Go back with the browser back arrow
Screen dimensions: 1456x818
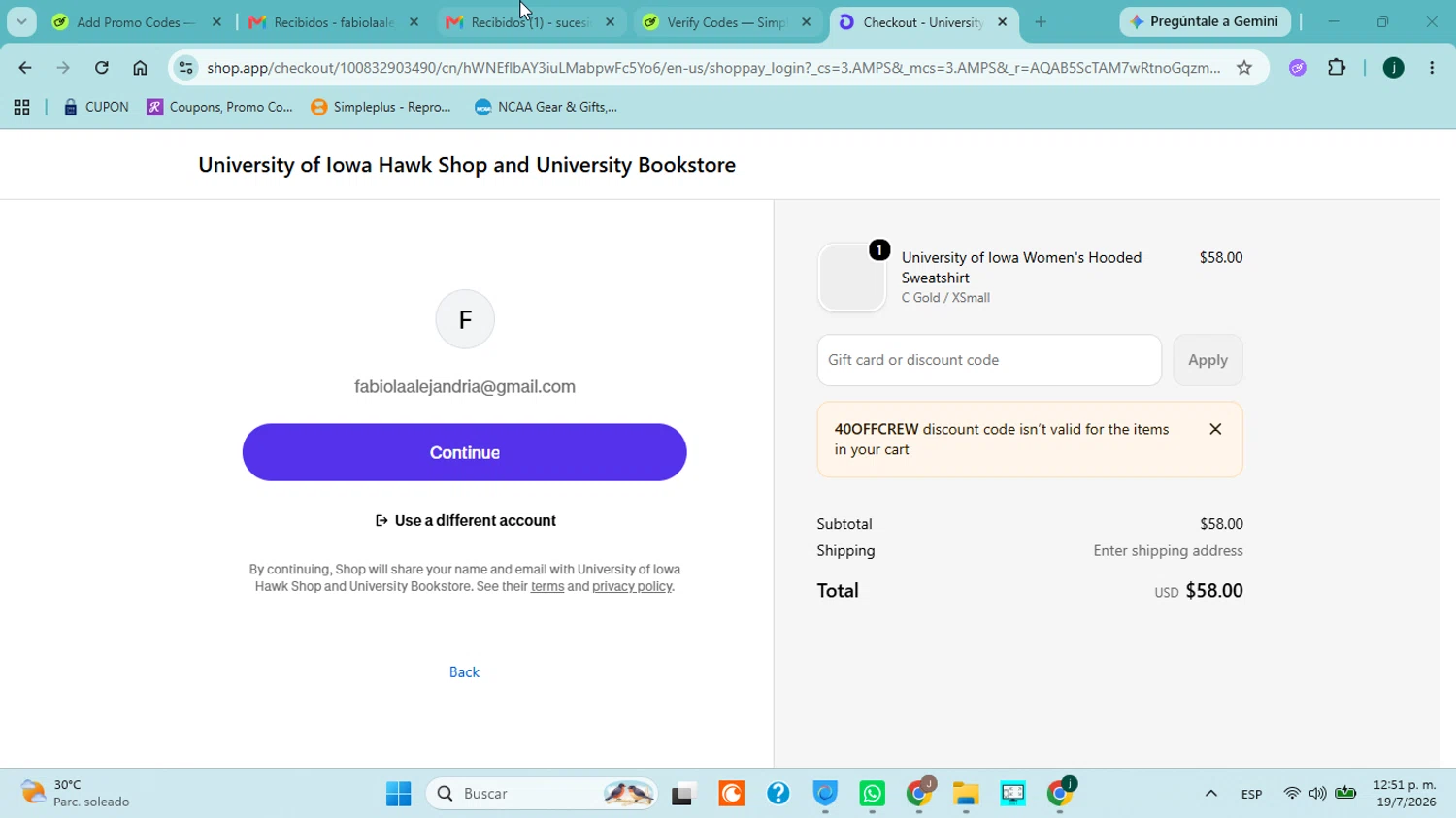25,68
